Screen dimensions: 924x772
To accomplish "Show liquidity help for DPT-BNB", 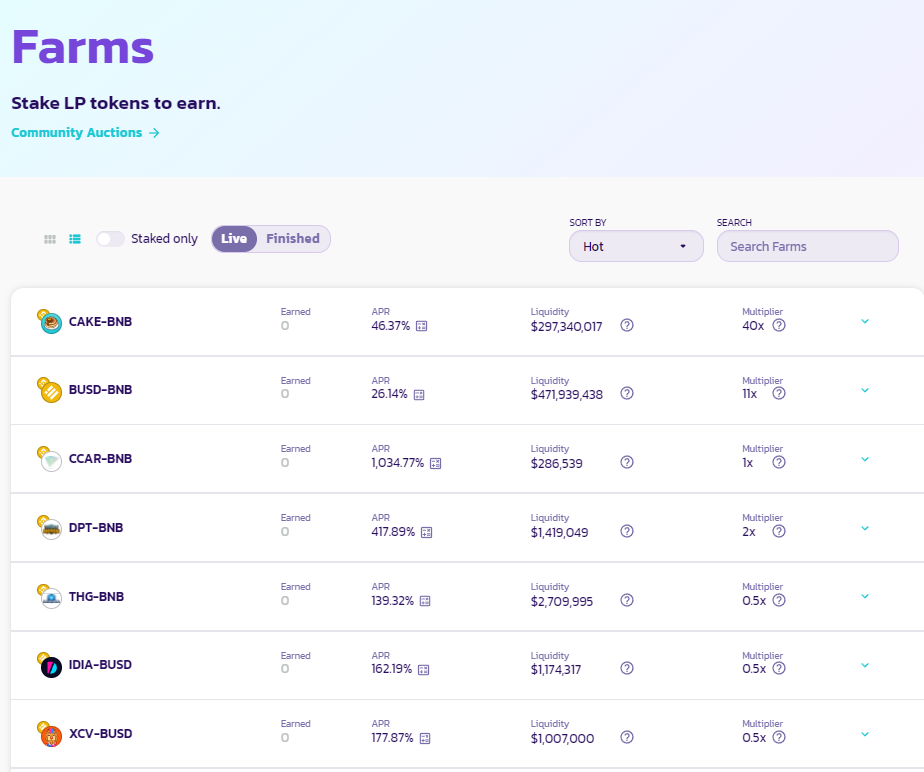I will click(x=627, y=531).
